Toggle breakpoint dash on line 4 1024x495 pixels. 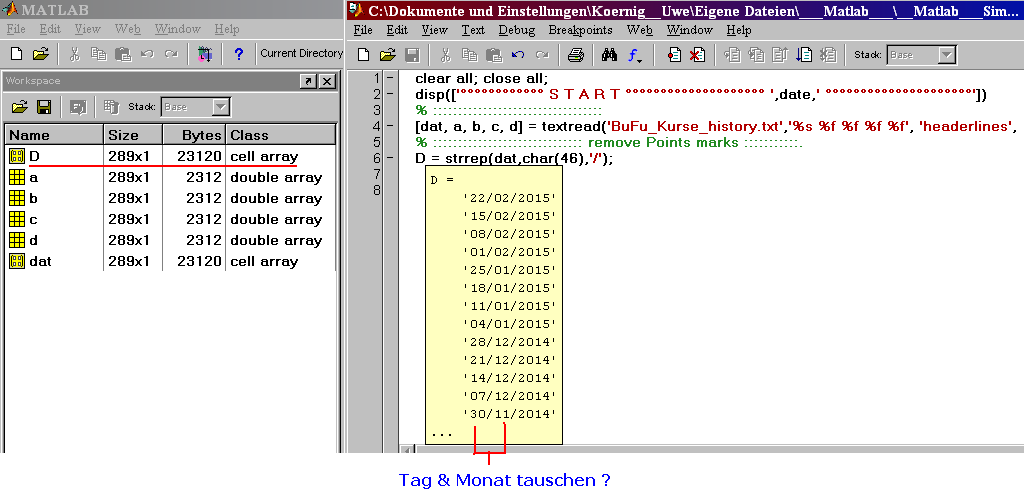[389, 126]
